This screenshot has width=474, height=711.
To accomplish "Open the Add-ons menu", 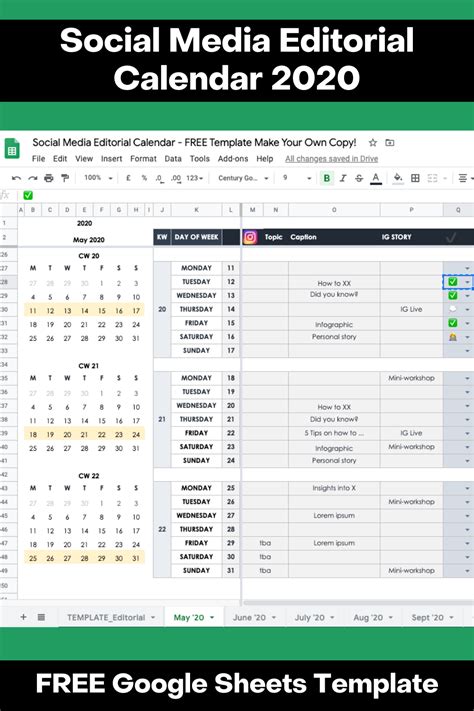I will [233, 159].
